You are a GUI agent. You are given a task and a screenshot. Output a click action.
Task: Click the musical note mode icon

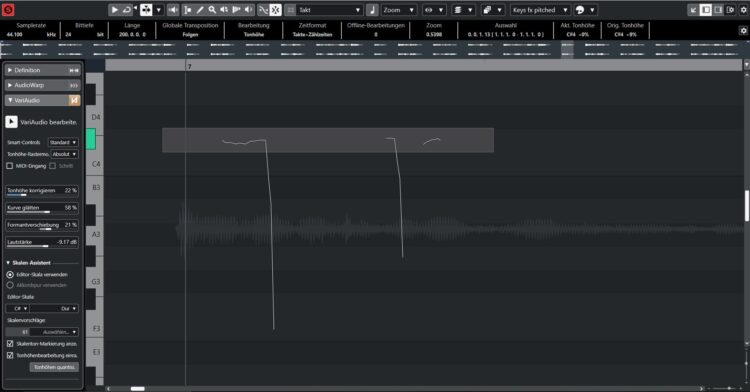click(372, 10)
